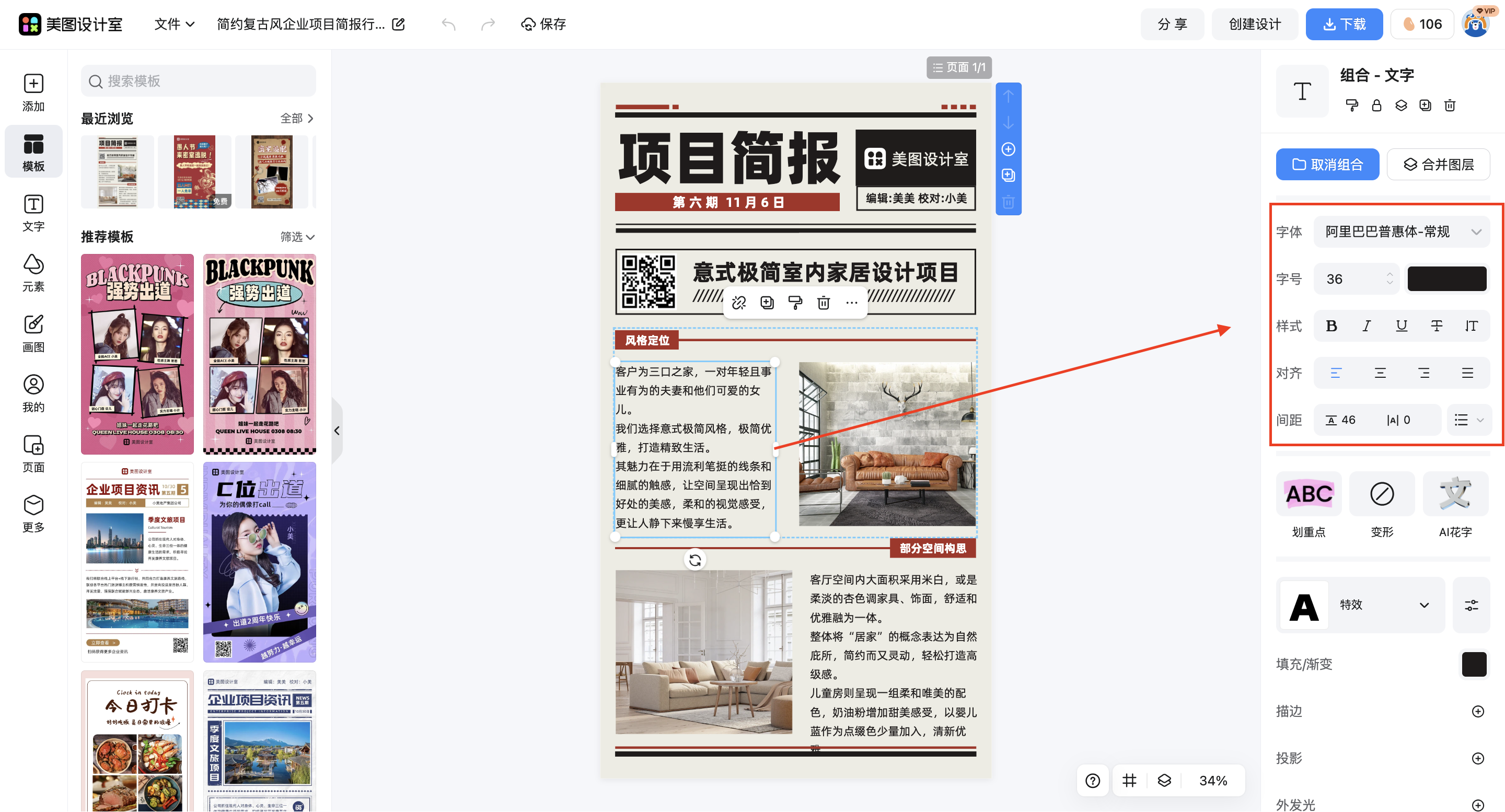Image resolution: width=1505 pixels, height=812 pixels.
Task: Select the 文字 tool in the left sidebar
Action: point(33,212)
